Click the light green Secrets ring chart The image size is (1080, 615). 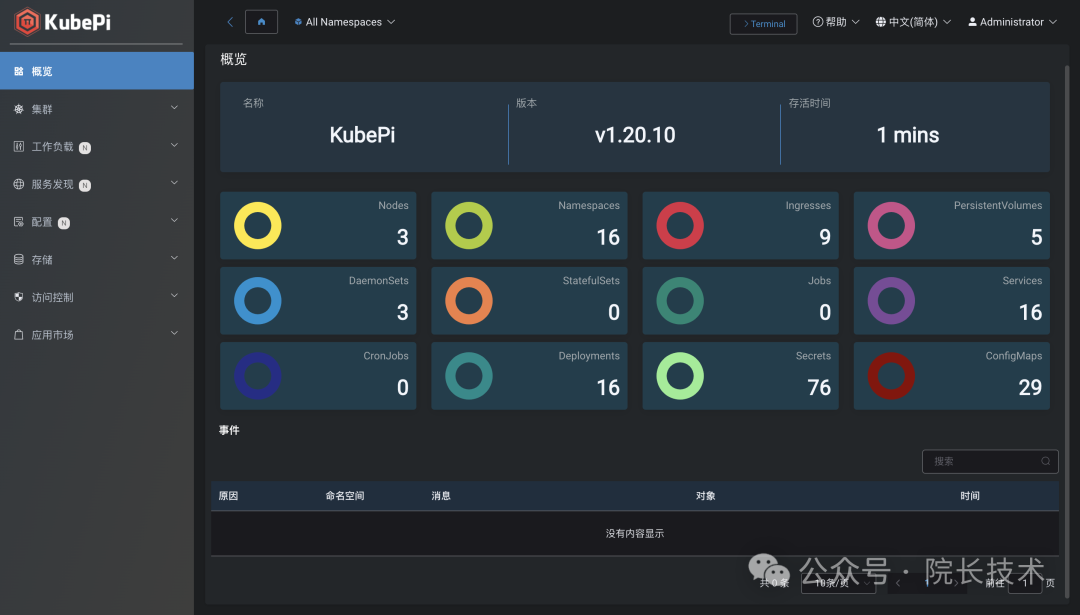tap(680, 376)
